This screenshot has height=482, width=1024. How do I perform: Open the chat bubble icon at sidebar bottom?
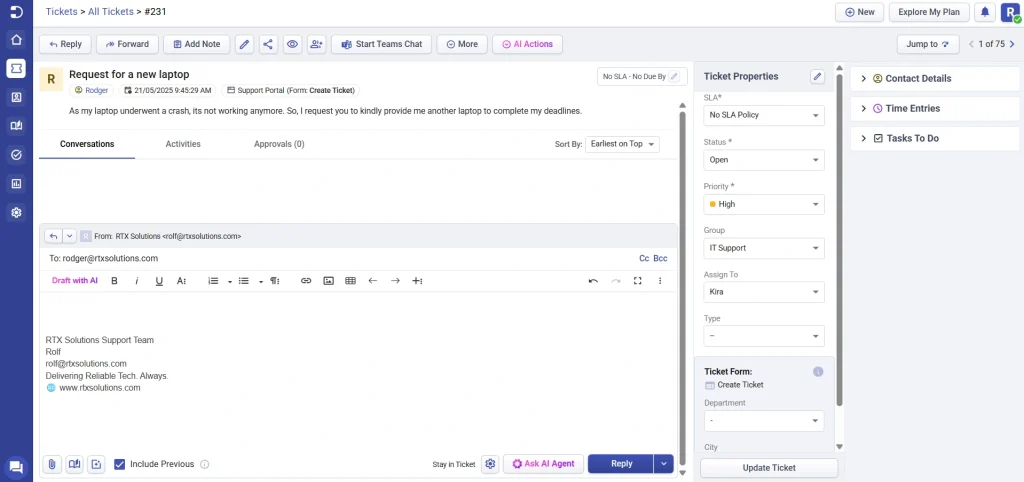point(16,467)
